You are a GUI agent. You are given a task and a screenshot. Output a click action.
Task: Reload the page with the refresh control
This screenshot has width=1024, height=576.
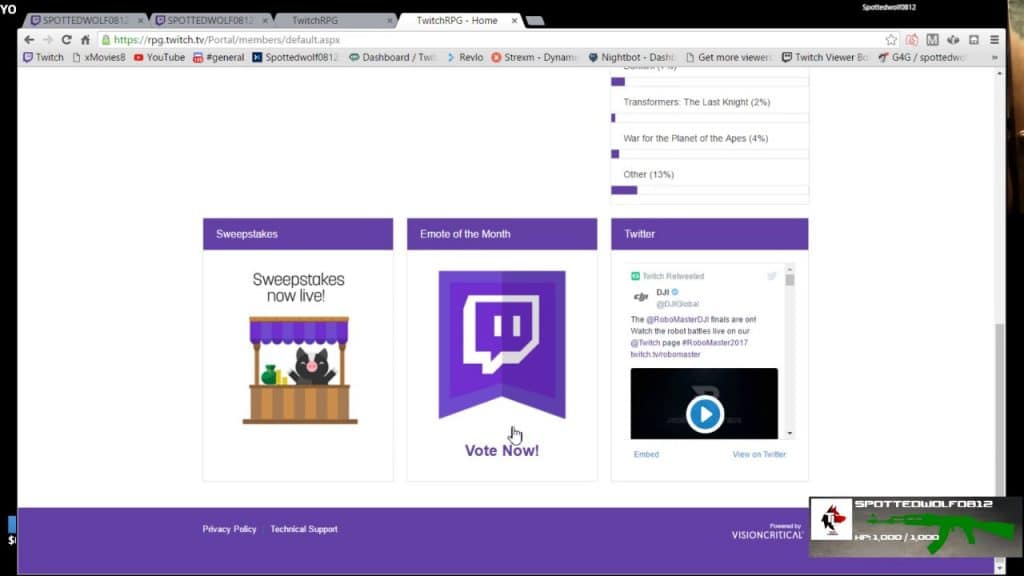click(66, 40)
